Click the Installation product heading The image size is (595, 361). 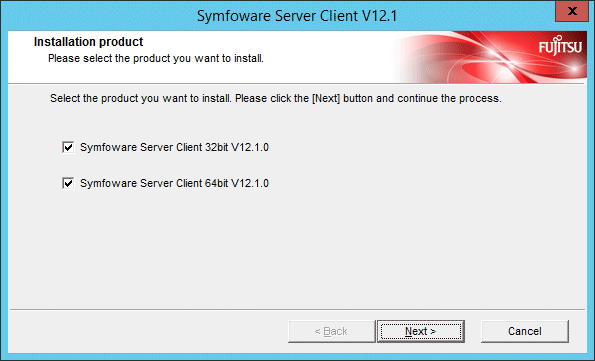88,42
